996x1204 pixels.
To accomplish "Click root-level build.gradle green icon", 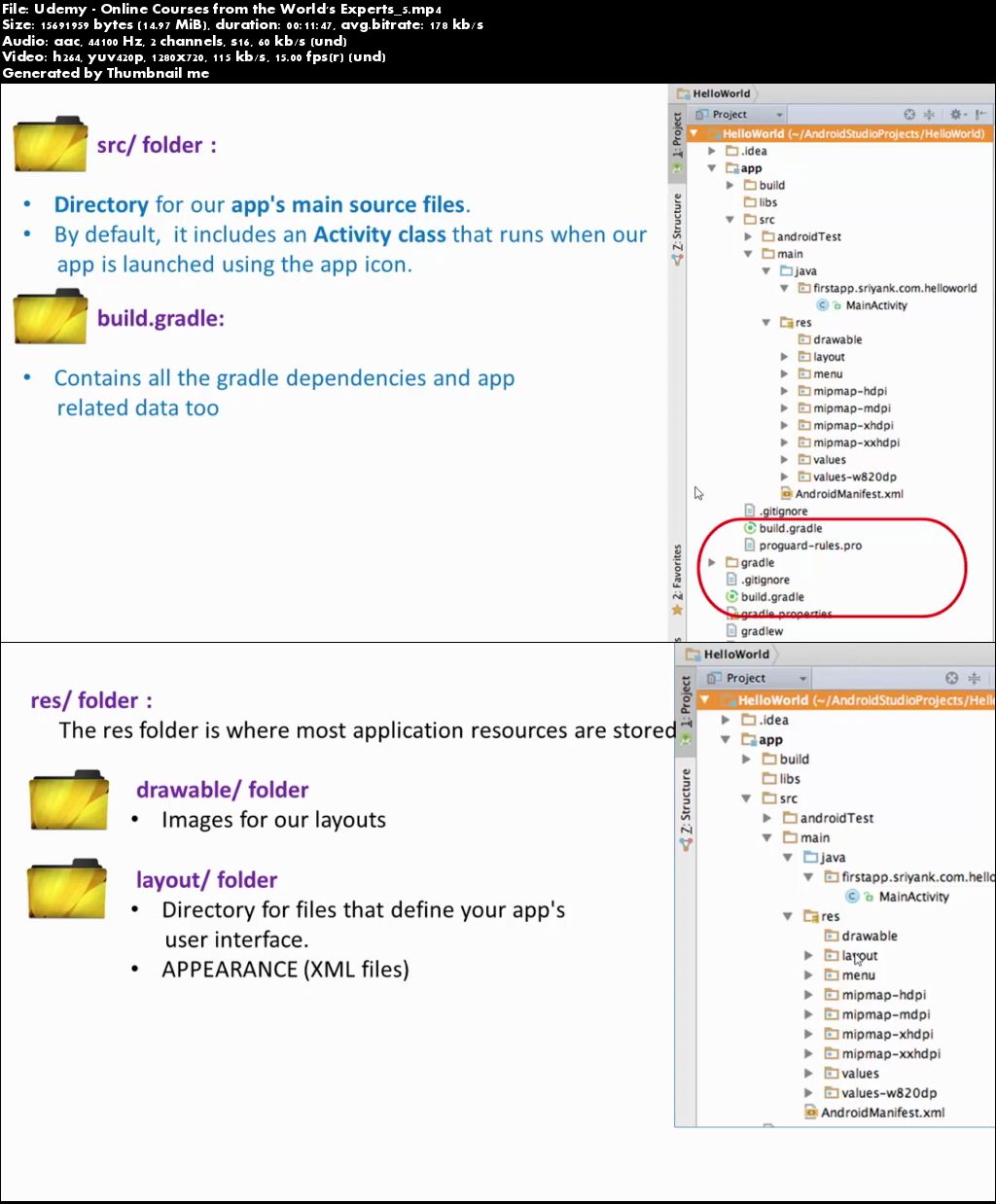I will [732, 597].
